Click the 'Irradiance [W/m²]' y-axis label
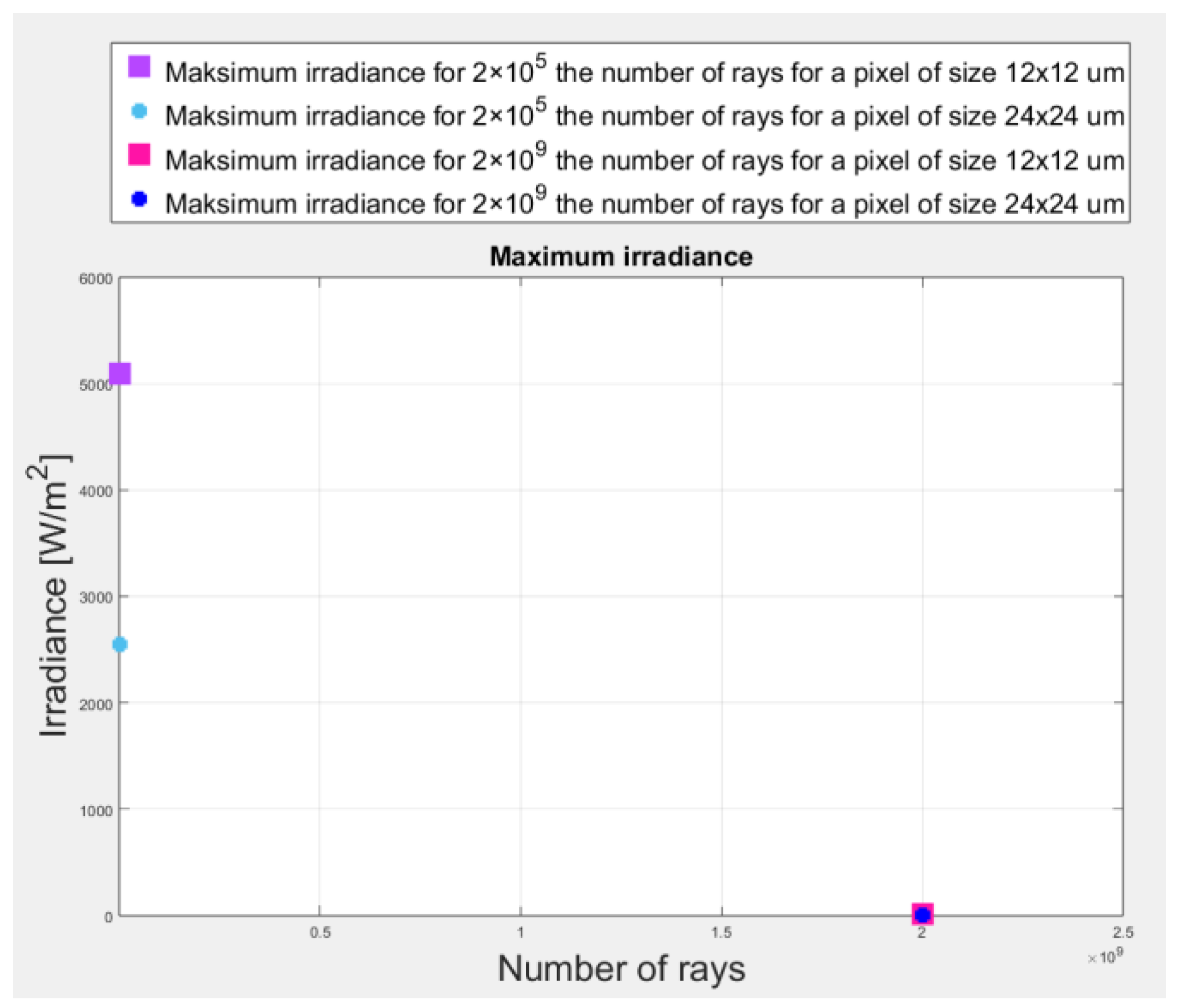This screenshot has height=1008, width=1179. [53, 597]
